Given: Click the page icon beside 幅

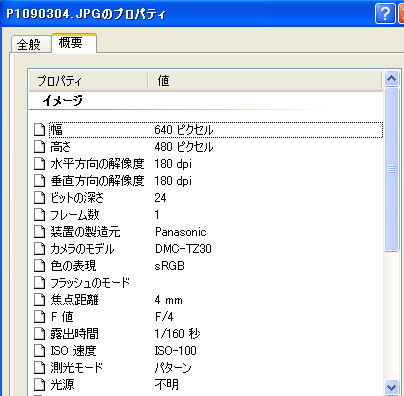Looking at the screenshot, I should coord(39,130).
